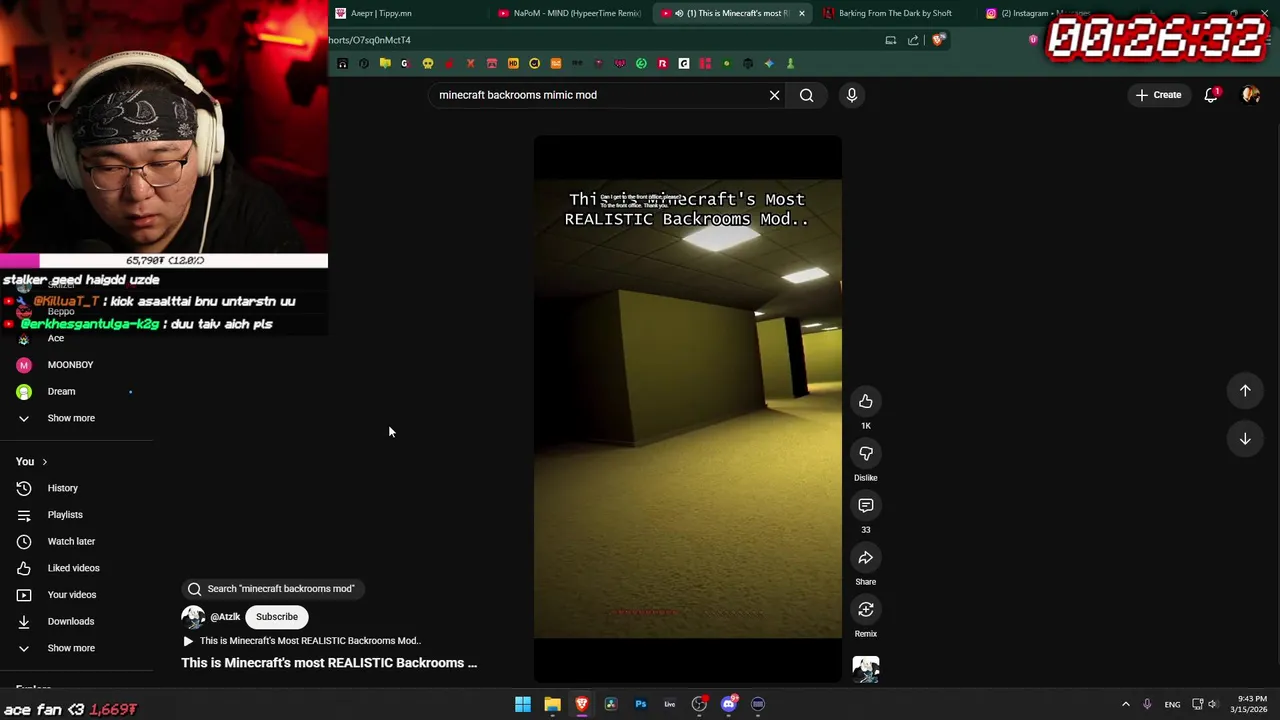Open @Atzlk channel avatar

pos(193,617)
